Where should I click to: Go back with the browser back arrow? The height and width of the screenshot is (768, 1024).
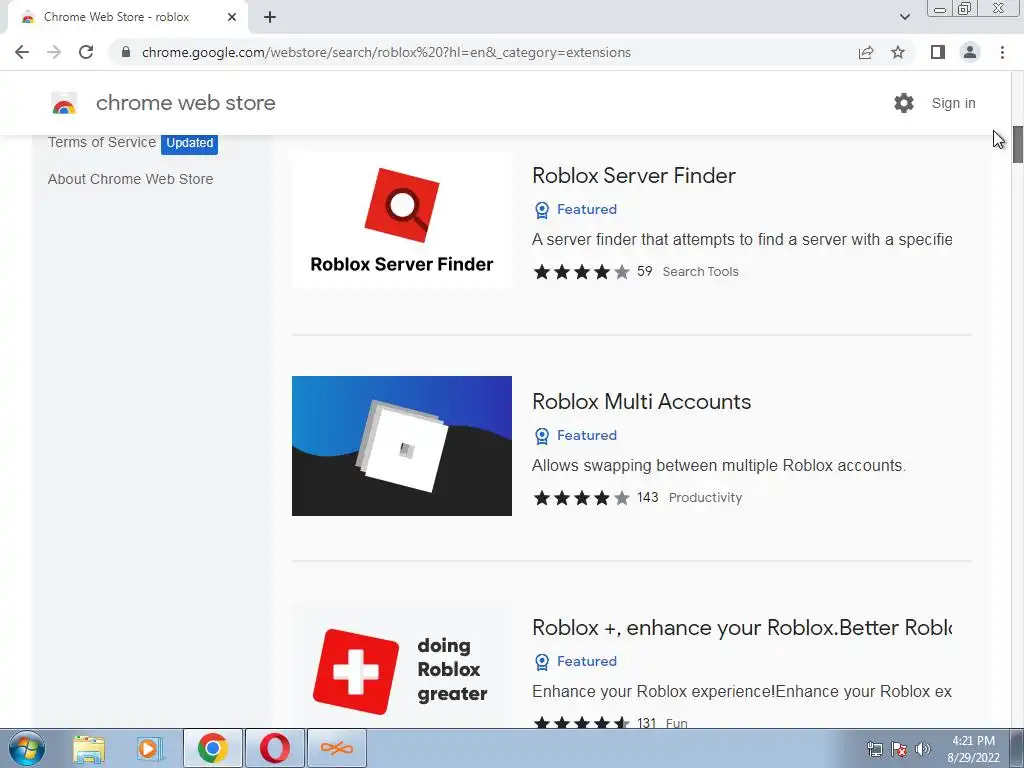(22, 52)
